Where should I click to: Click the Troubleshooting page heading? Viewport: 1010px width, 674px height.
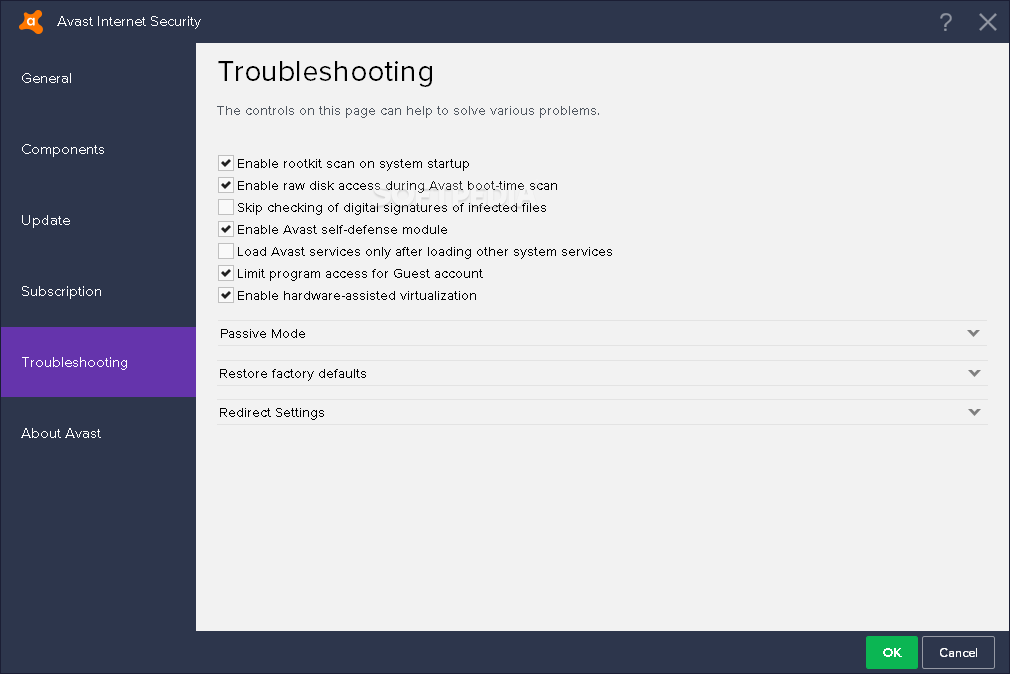326,72
